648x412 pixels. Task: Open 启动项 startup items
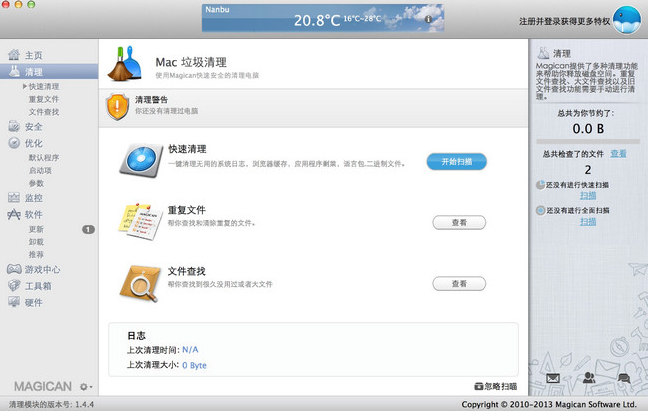point(40,171)
